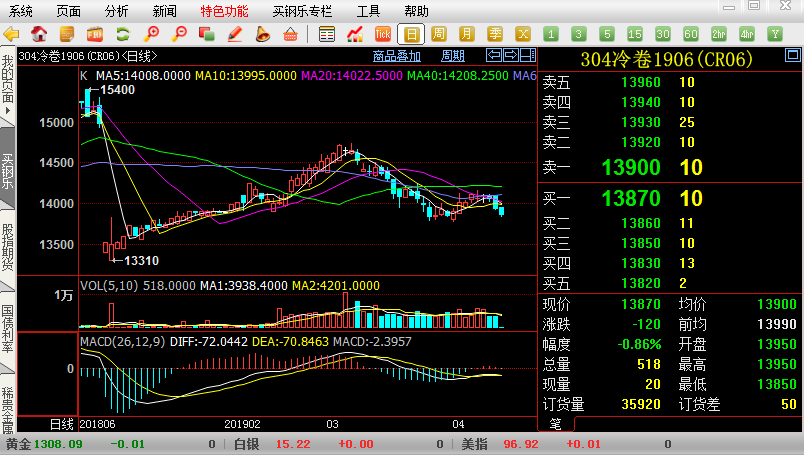Click the zoom in magnifier icon
The width and height of the screenshot is (804, 455).
(x=152, y=34)
